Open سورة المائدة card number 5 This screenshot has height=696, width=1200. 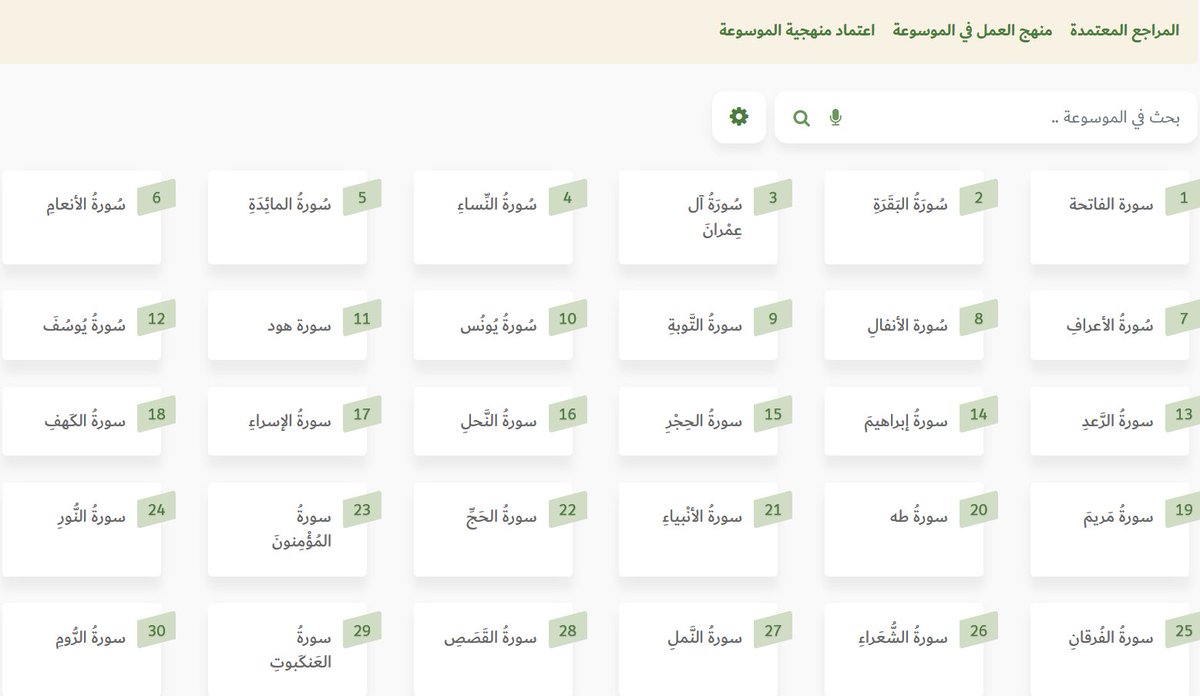(287, 216)
